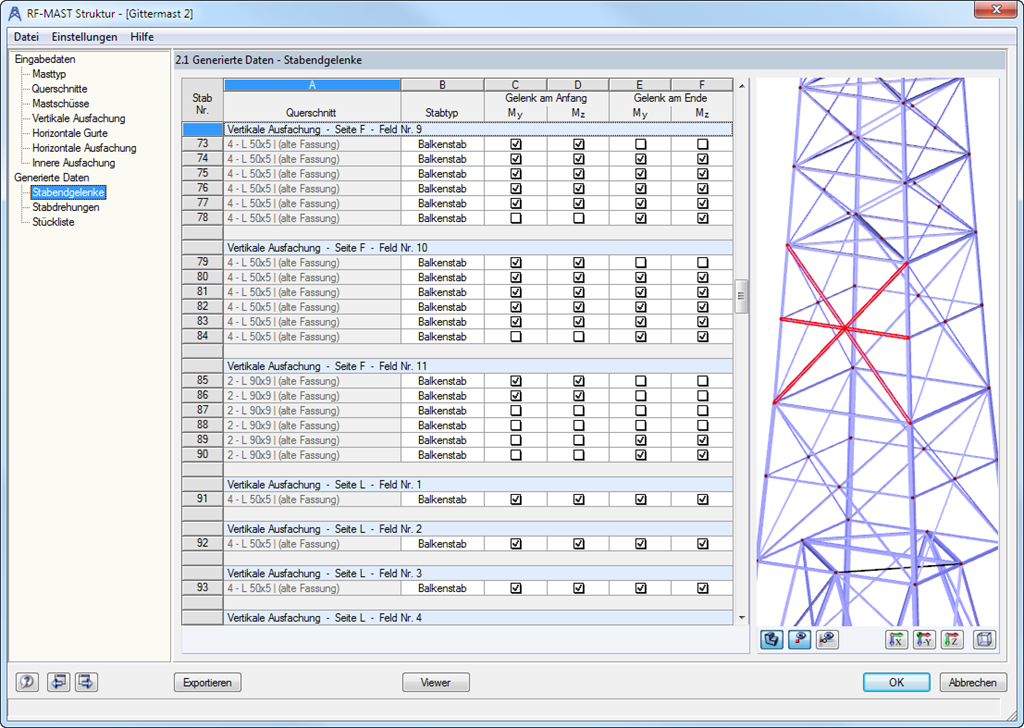
Task: Set view in X direction
Action: (x=897, y=640)
